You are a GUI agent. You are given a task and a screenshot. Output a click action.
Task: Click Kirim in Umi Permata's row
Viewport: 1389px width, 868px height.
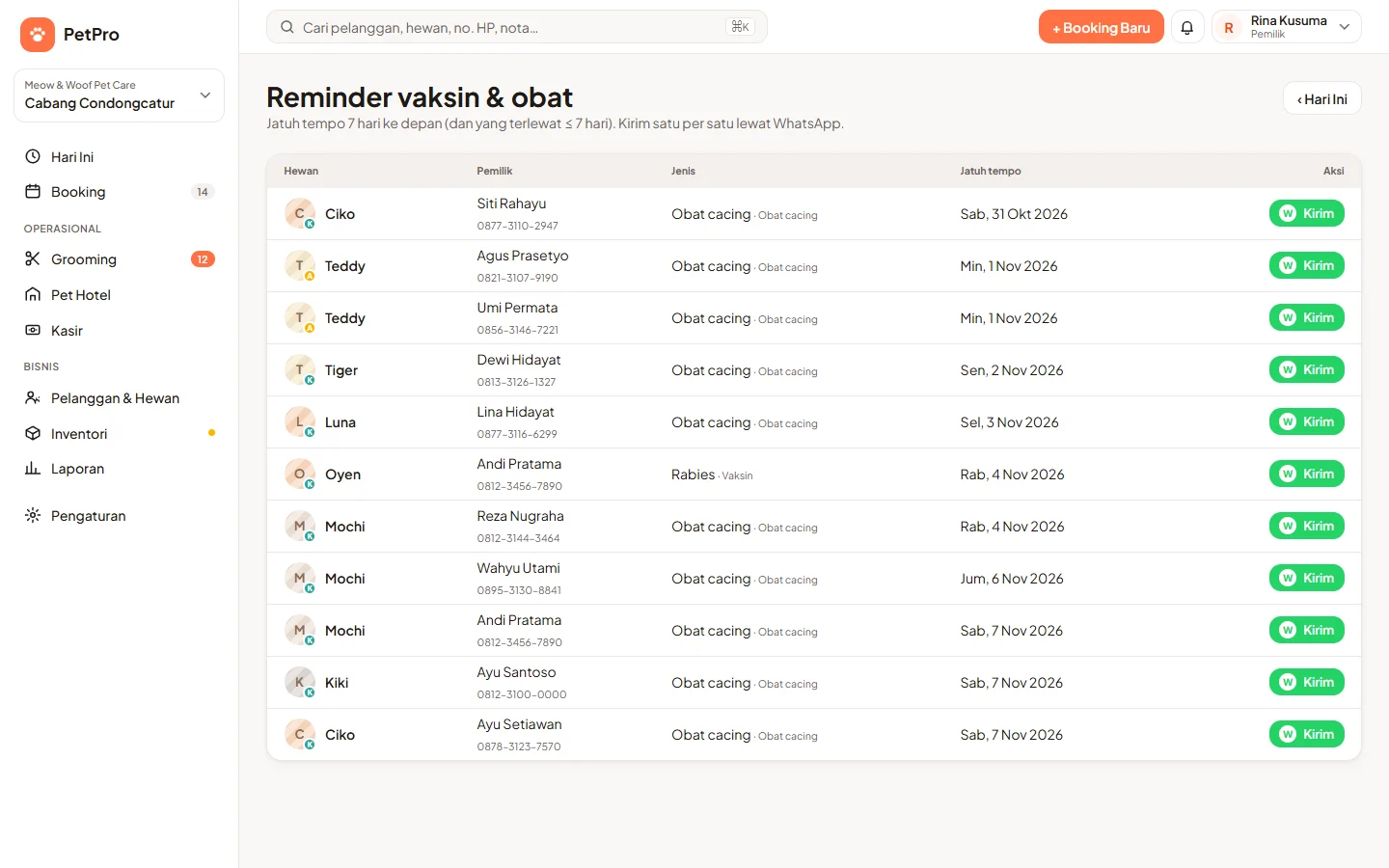coord(1307,318)
